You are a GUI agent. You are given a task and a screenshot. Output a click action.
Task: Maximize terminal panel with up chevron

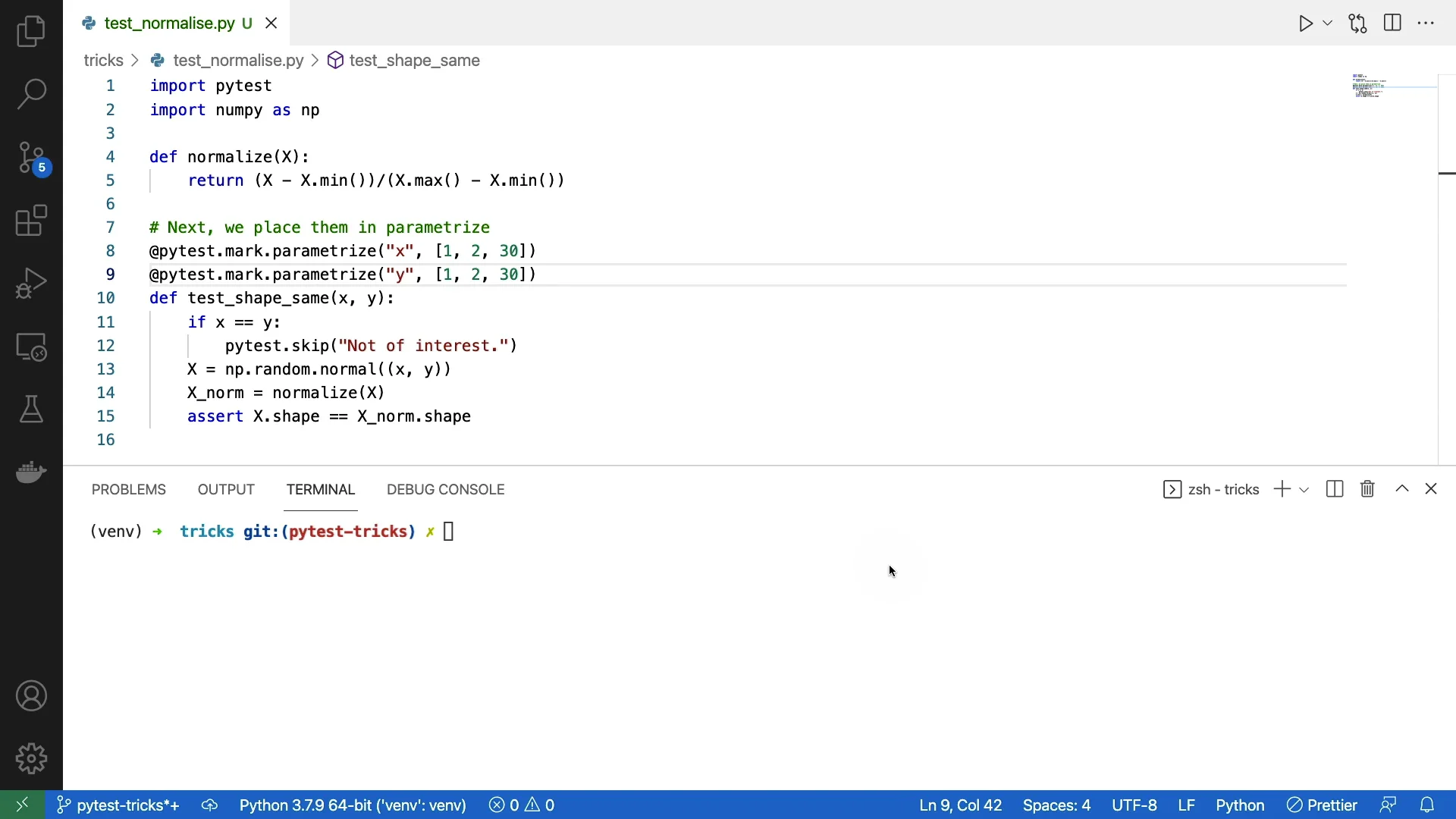tap(1403, 490)
